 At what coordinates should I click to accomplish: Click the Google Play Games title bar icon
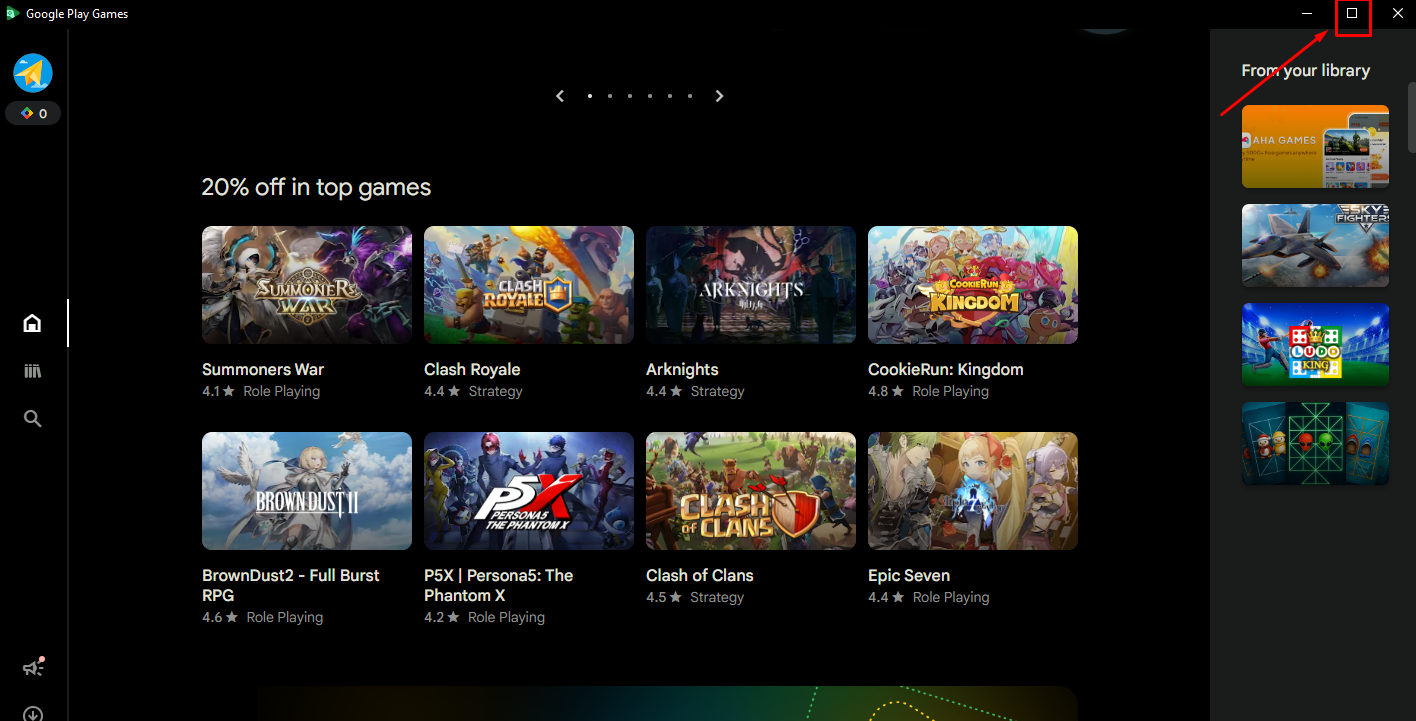point(12,13)
